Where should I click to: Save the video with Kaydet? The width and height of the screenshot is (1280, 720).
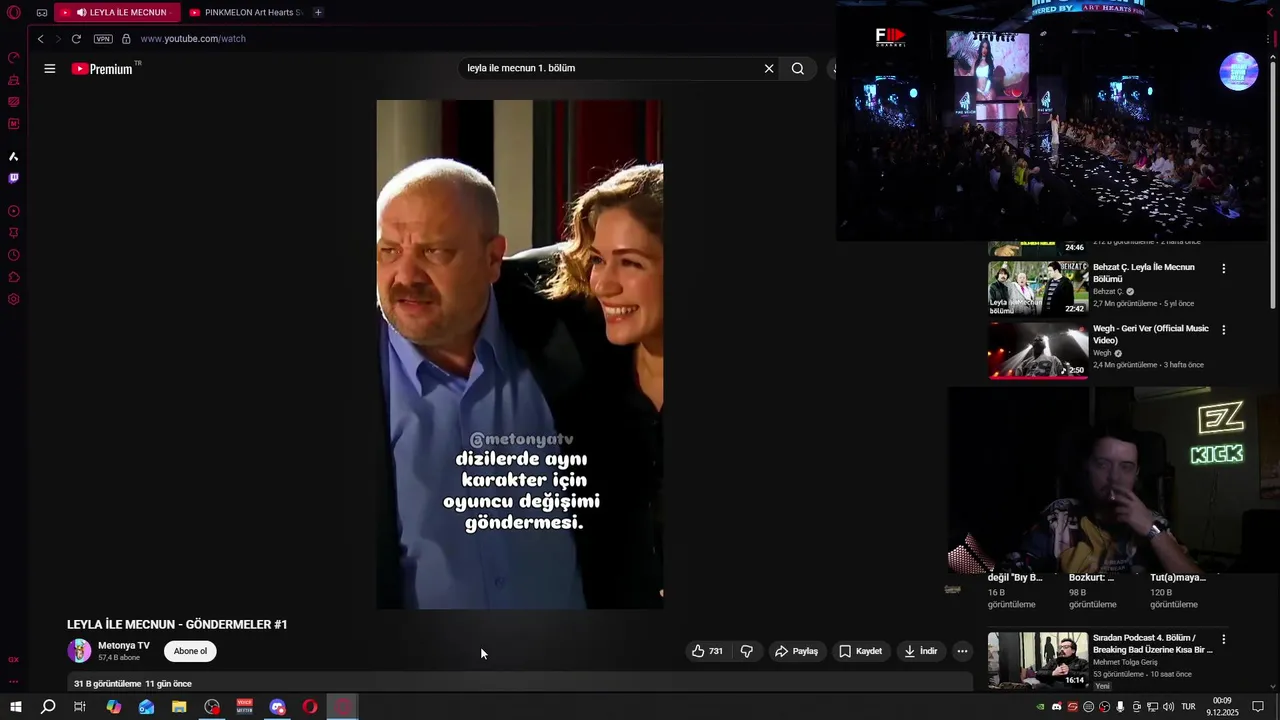[x=860, y=651]
